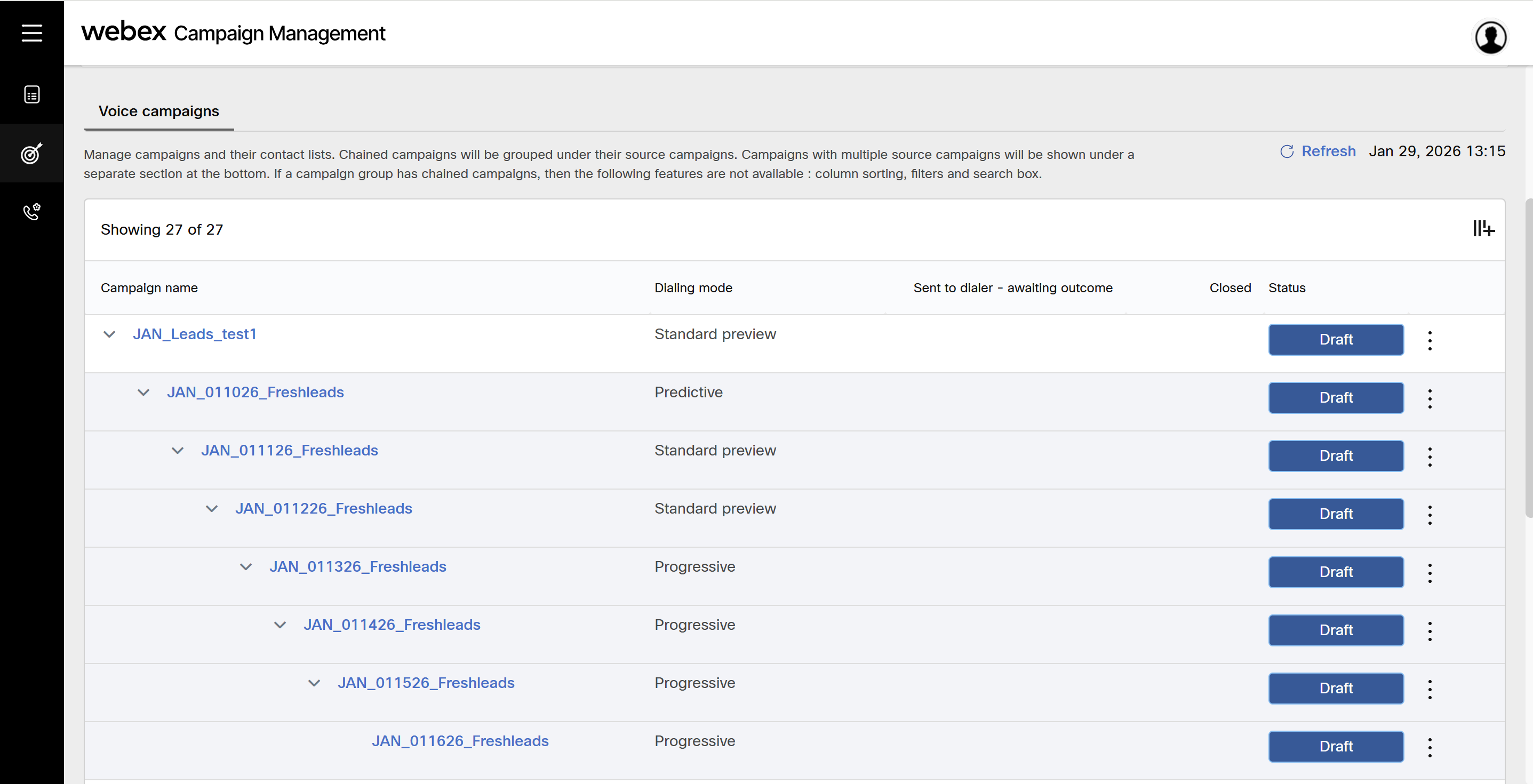Open the three-dot menu for JAN_Leads_test1
This screenshot has height=784, width=1533.
click(x=1430, y=340)
